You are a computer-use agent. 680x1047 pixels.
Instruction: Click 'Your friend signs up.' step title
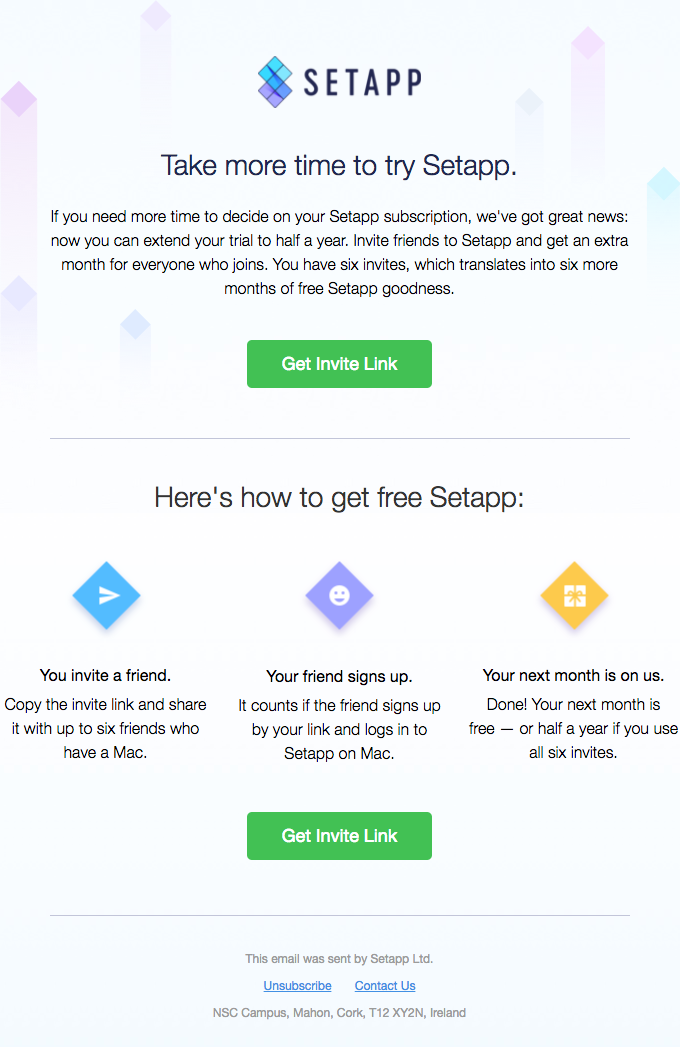click(x=339, y=676)
